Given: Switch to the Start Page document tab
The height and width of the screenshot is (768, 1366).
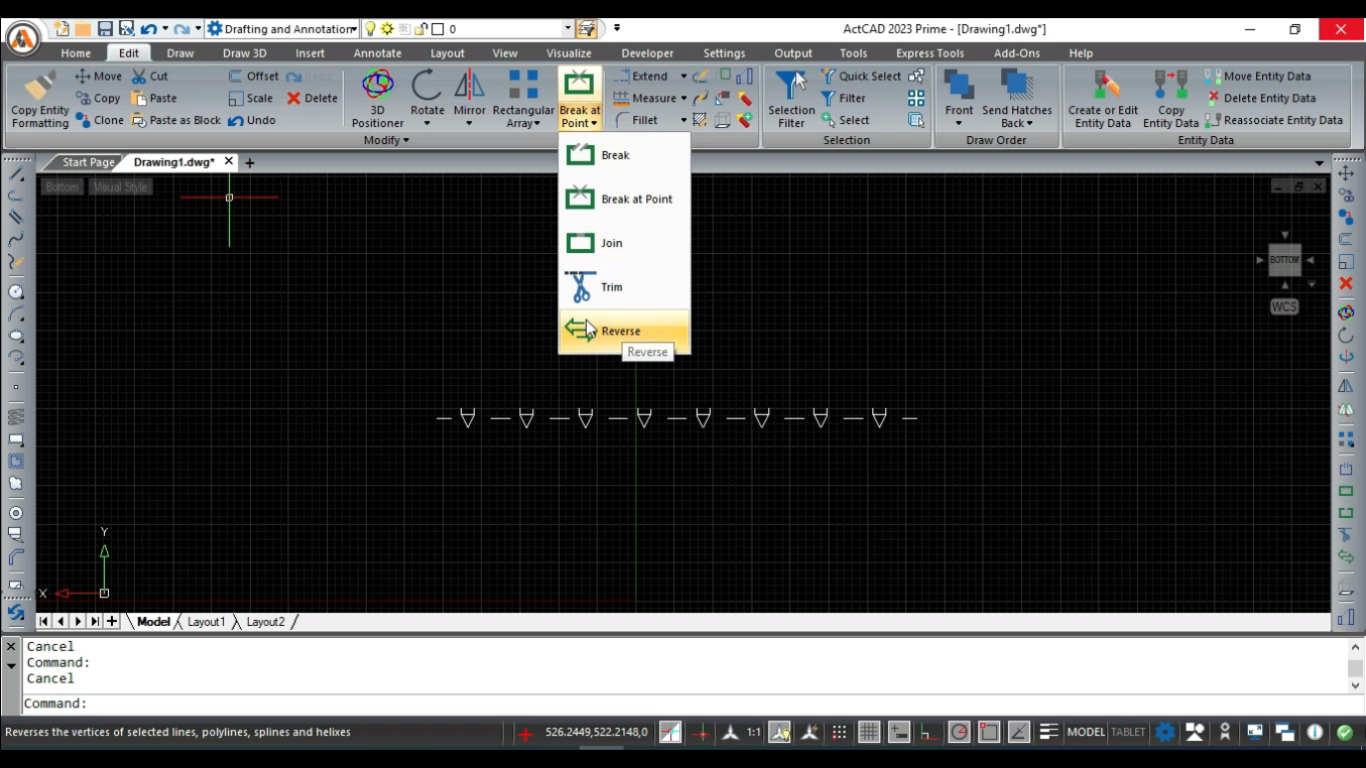Looking at the screenshot, I should point(88,162).
